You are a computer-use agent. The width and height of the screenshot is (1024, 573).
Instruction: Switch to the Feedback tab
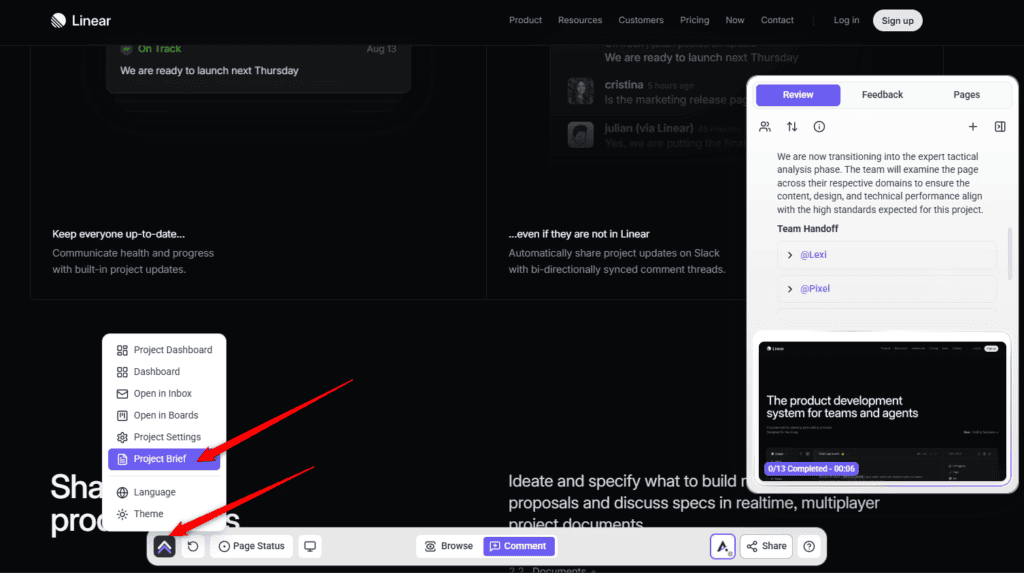point(882,95)
